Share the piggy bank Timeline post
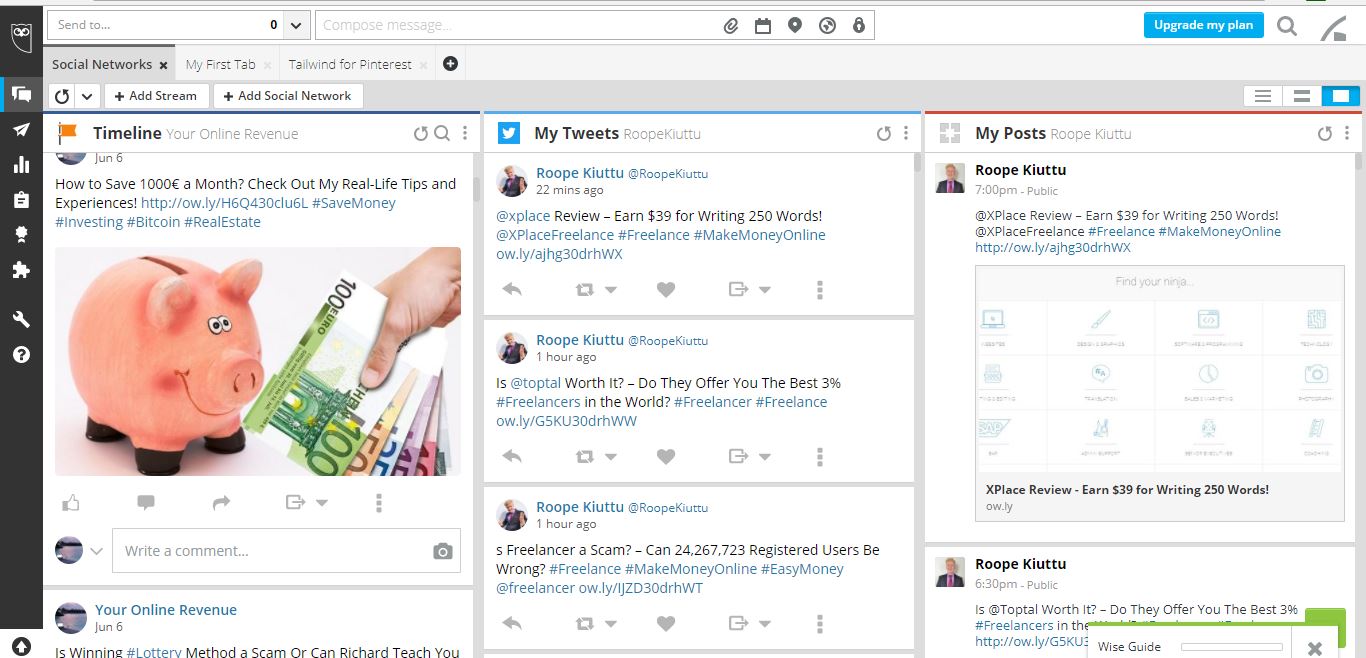This screenshot has width=1366, height=658. (222, 502)
